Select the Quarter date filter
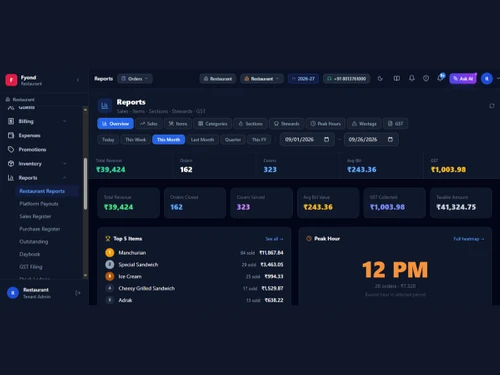500x375 pixels. (233, 140)
